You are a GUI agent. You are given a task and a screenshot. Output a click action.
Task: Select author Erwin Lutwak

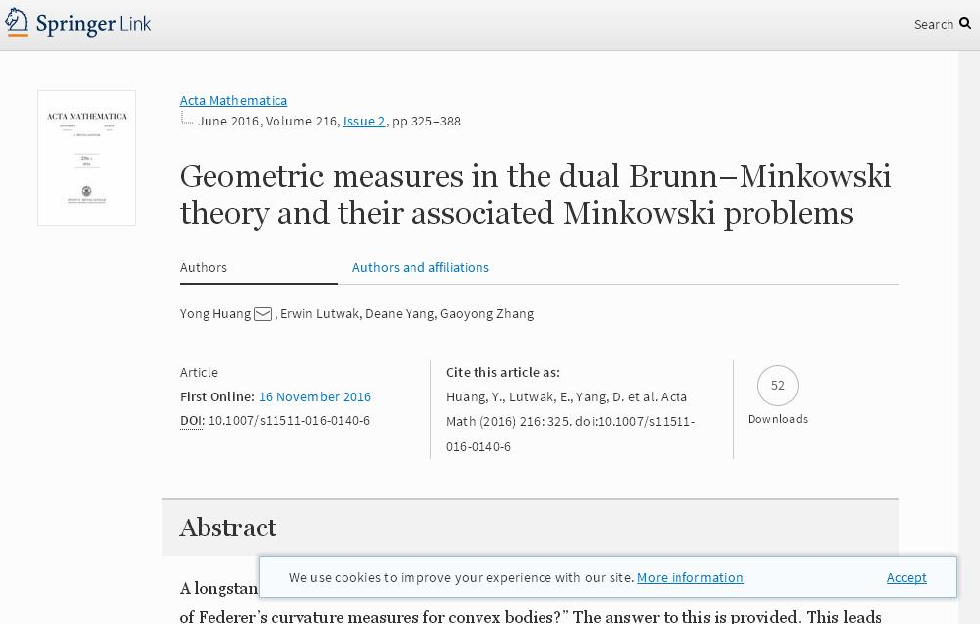coord(319,314)
